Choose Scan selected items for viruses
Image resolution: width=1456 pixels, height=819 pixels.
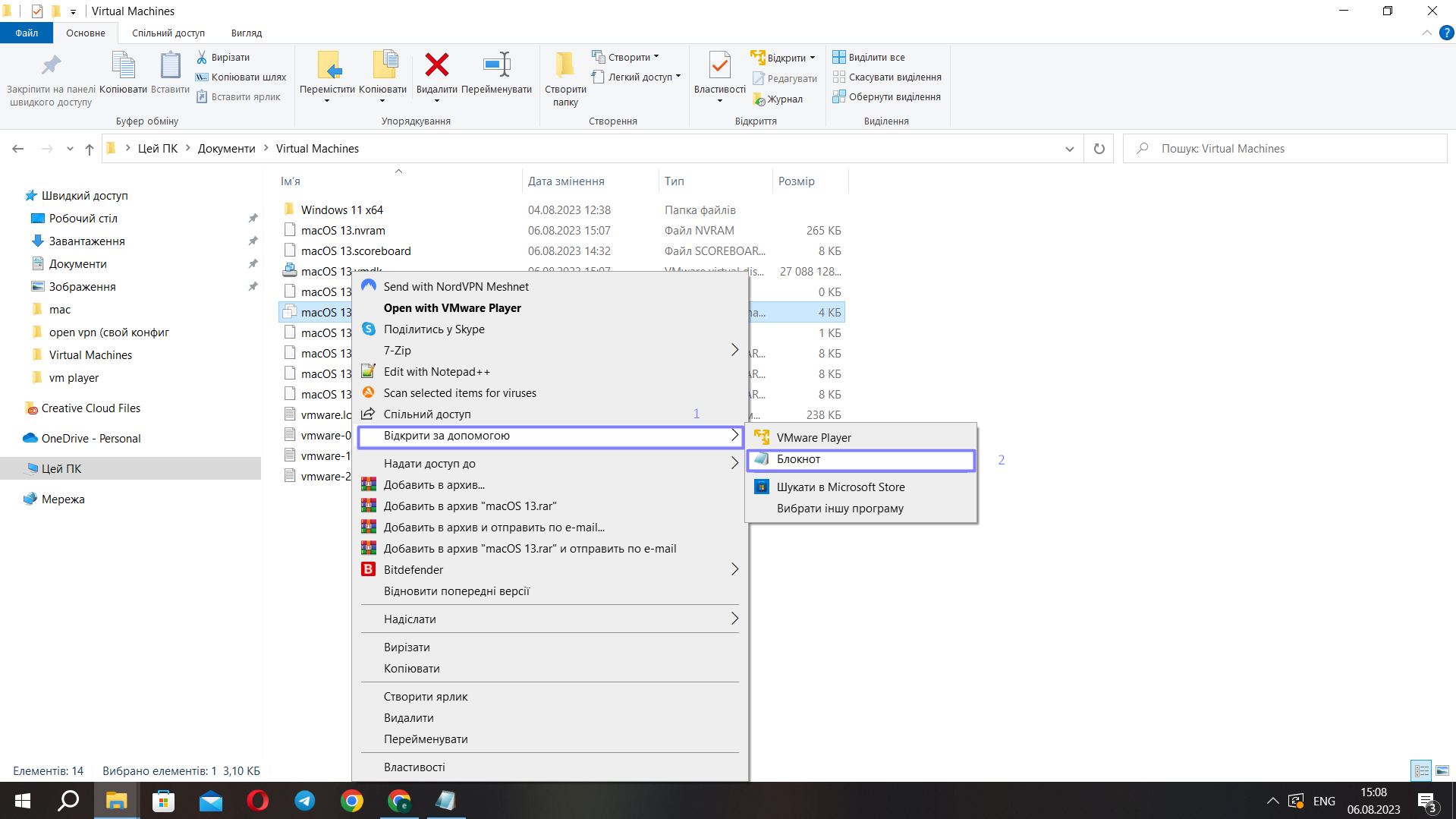550,392
